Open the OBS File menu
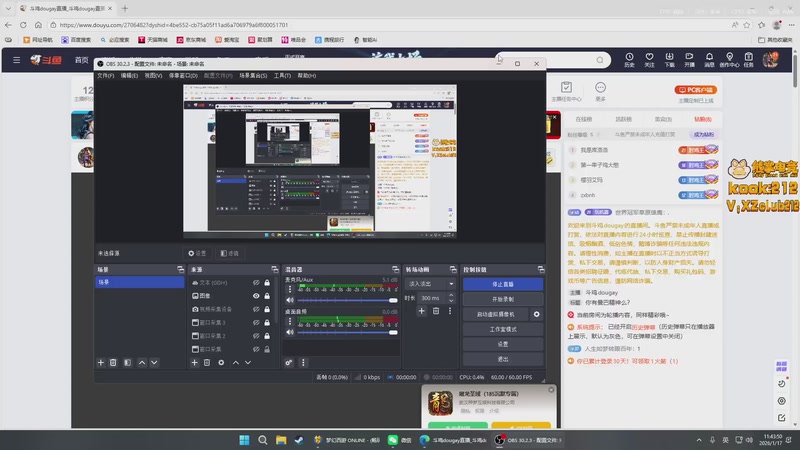Image resolution: width=800 pixels, height=450 pixels. point(106,76)
